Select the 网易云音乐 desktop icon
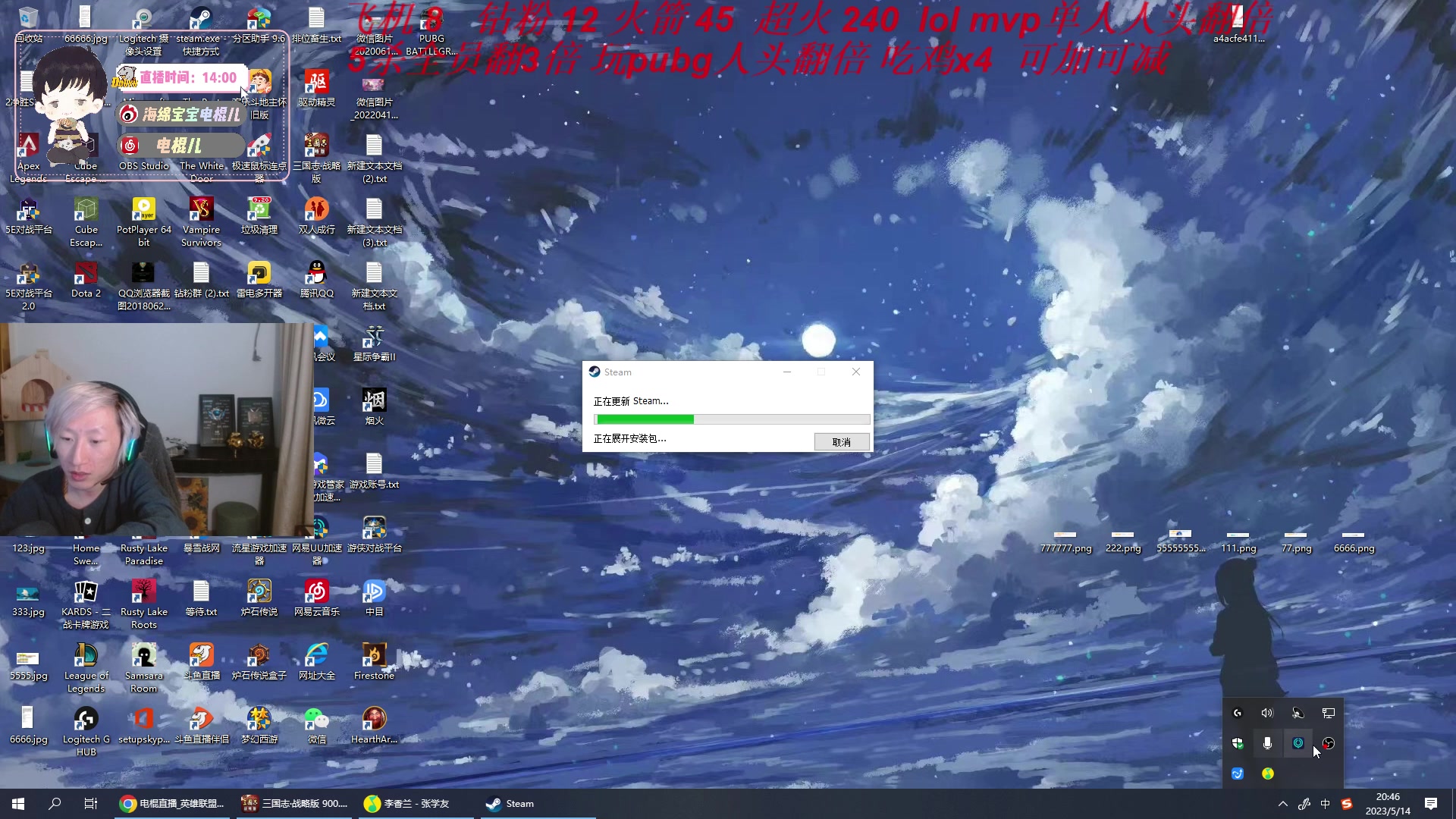The image size is (1456, 819). click(316, 598)
